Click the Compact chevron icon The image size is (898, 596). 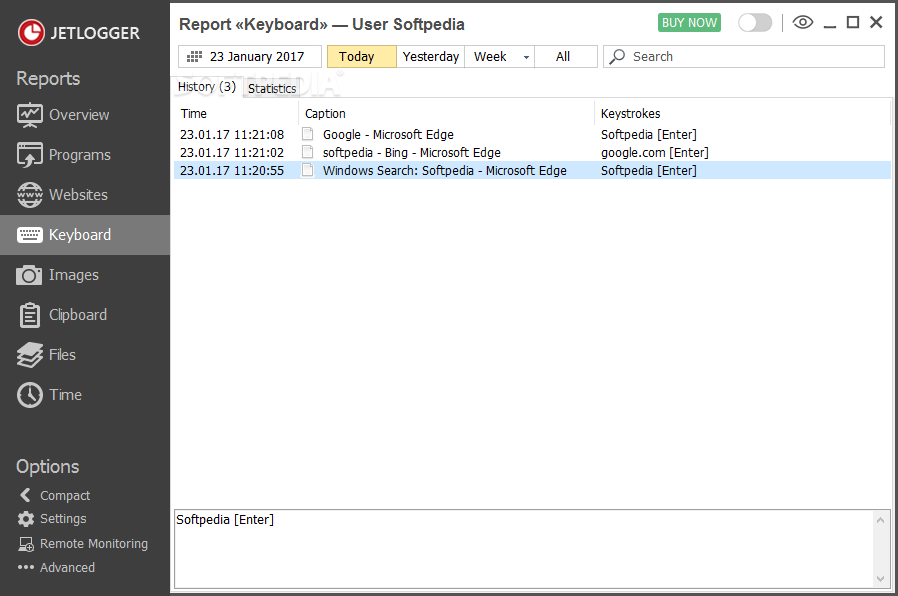pyautogui.click(x=25, y=495)
